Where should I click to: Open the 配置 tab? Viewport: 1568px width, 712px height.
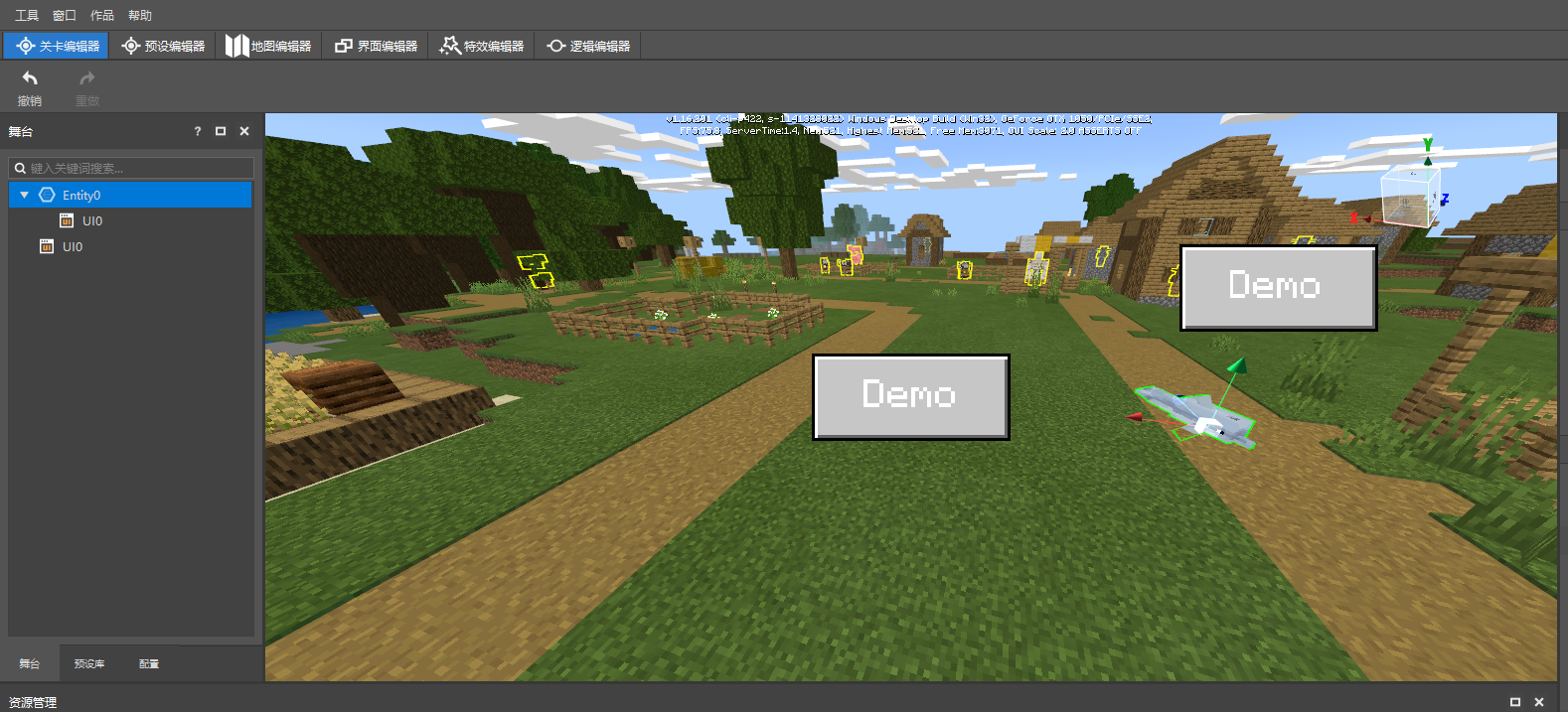pyautogui.click(x=149, y=663)
